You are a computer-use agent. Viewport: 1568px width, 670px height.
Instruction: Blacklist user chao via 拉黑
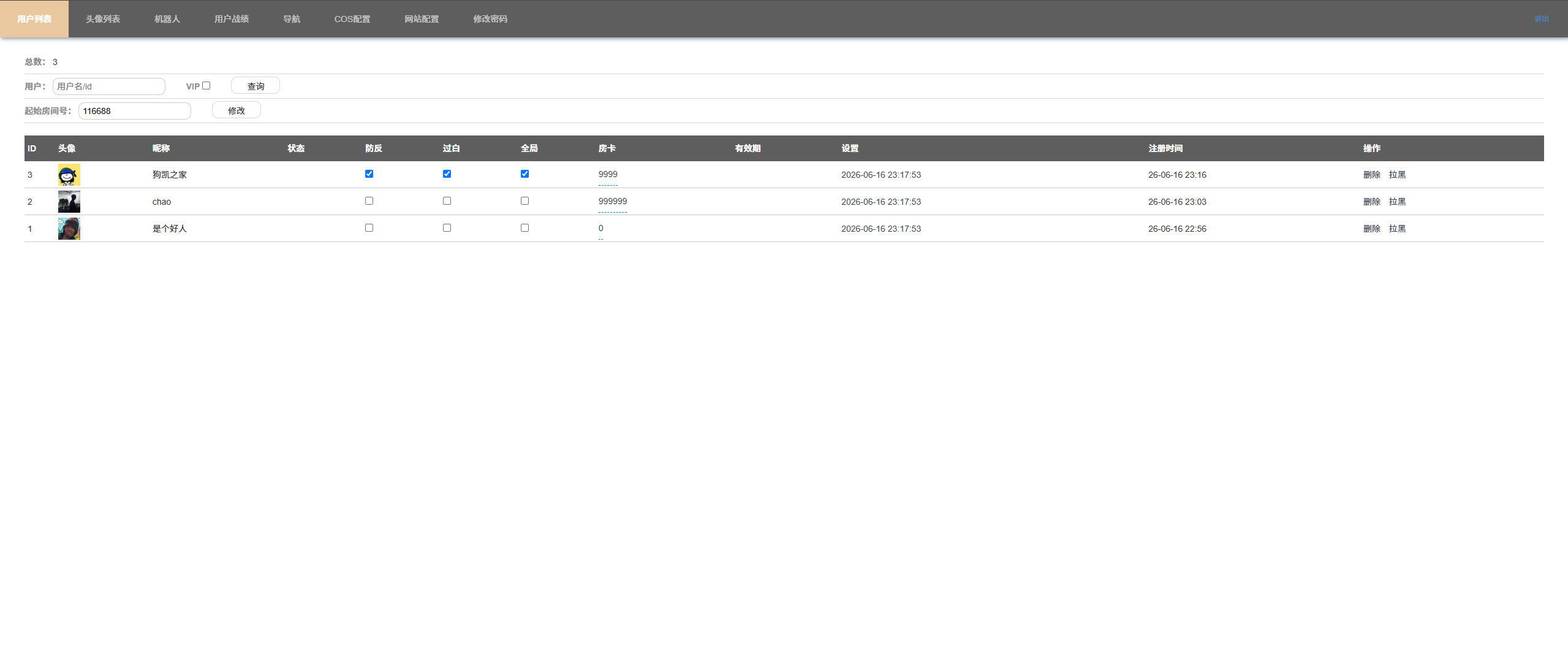1397,202
